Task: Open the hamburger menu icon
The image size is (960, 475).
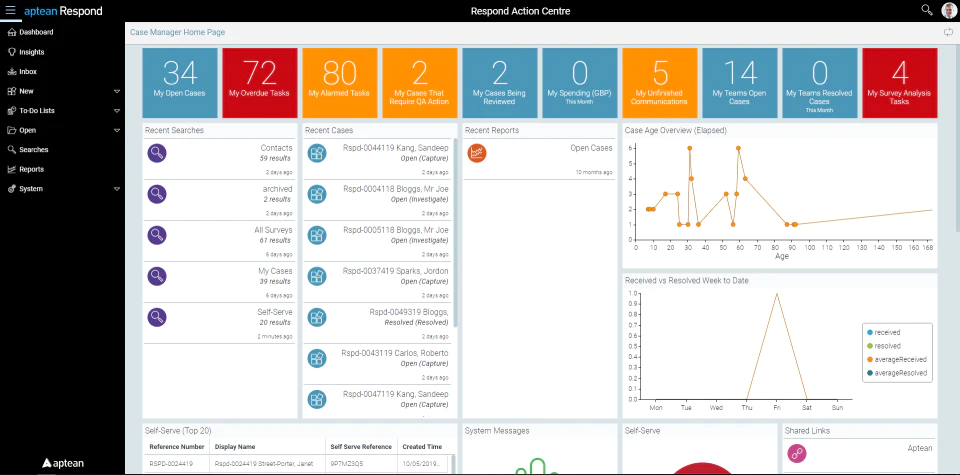Action: point(10,10)
